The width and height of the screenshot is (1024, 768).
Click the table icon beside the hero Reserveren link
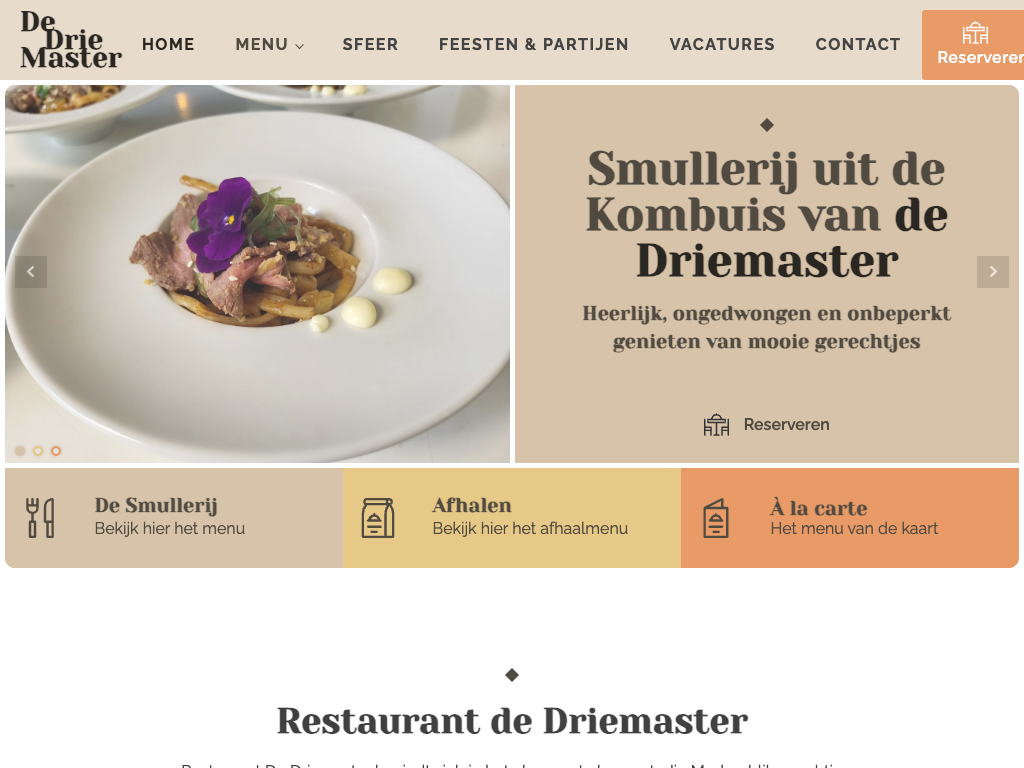tap(716, 425)
